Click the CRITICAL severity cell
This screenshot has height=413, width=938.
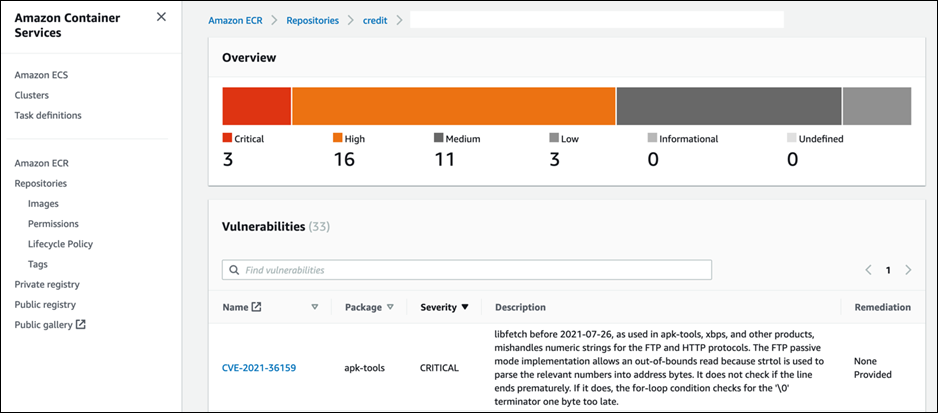[439, 368]
